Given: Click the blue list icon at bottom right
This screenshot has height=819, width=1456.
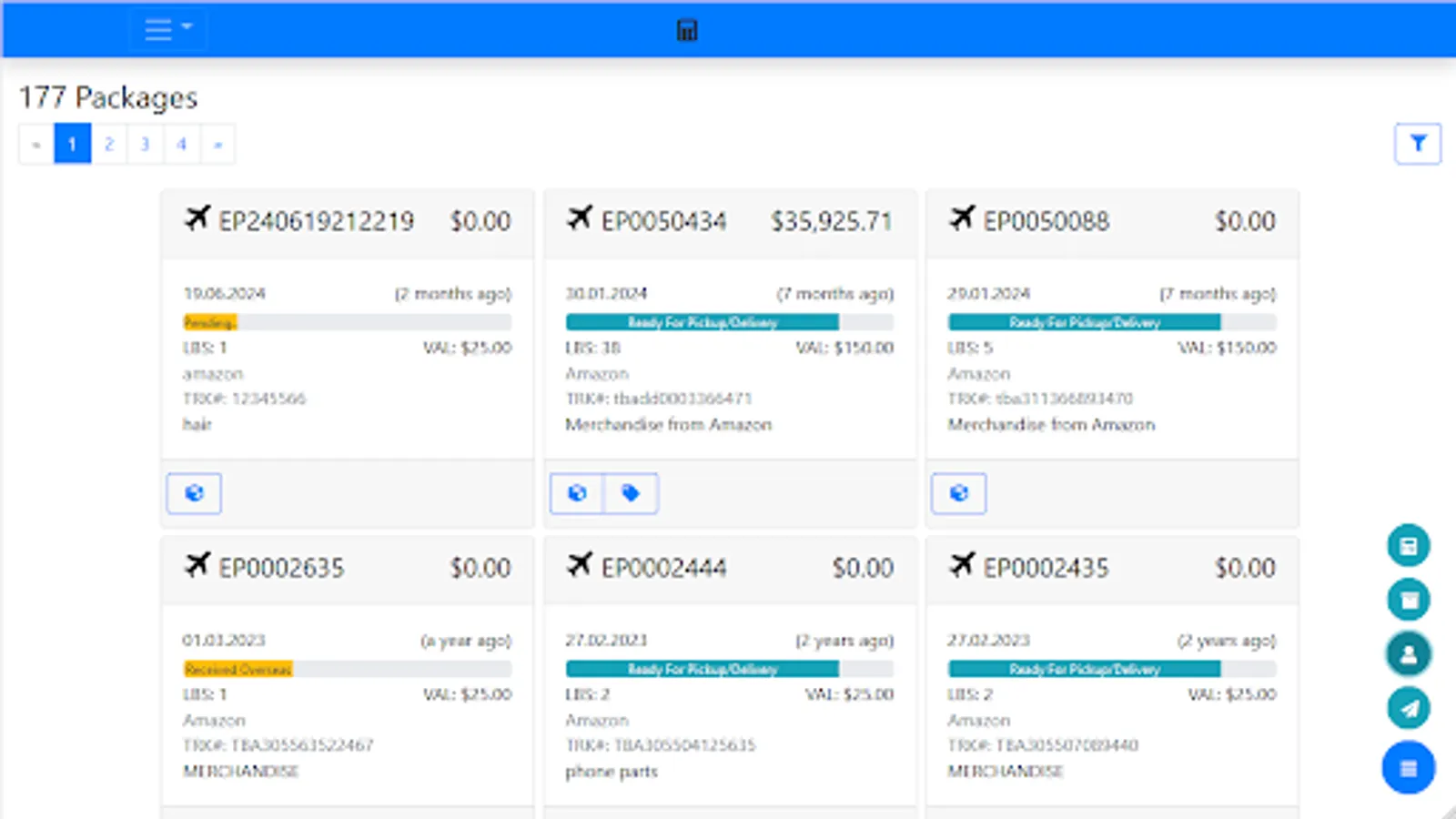Looking at the screenshot, I should [x=1407, y=767].
